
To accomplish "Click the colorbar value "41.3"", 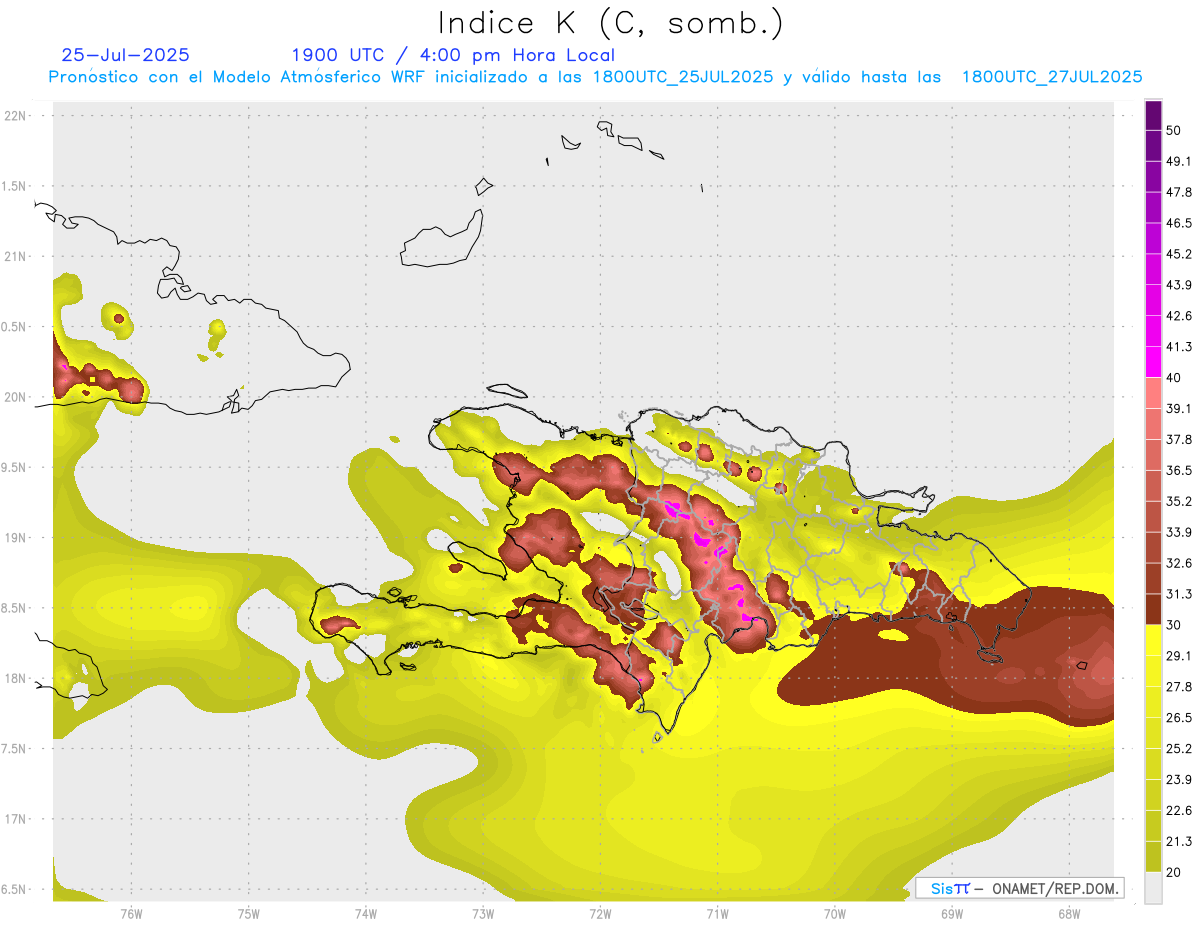I will [x=1178, y=347].
